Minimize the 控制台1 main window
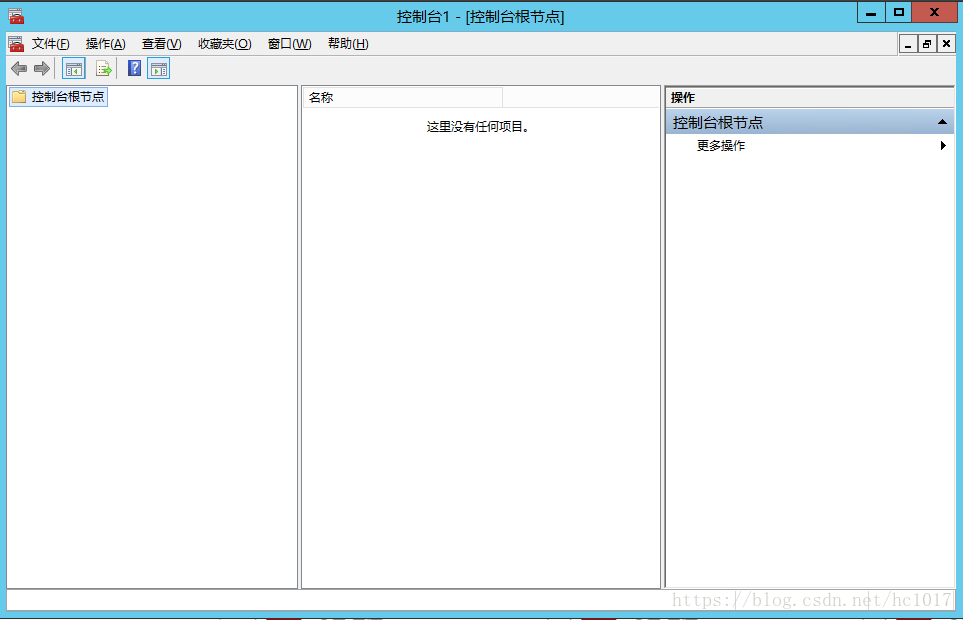This screenshot has width=963, height=620. (871, 12)
